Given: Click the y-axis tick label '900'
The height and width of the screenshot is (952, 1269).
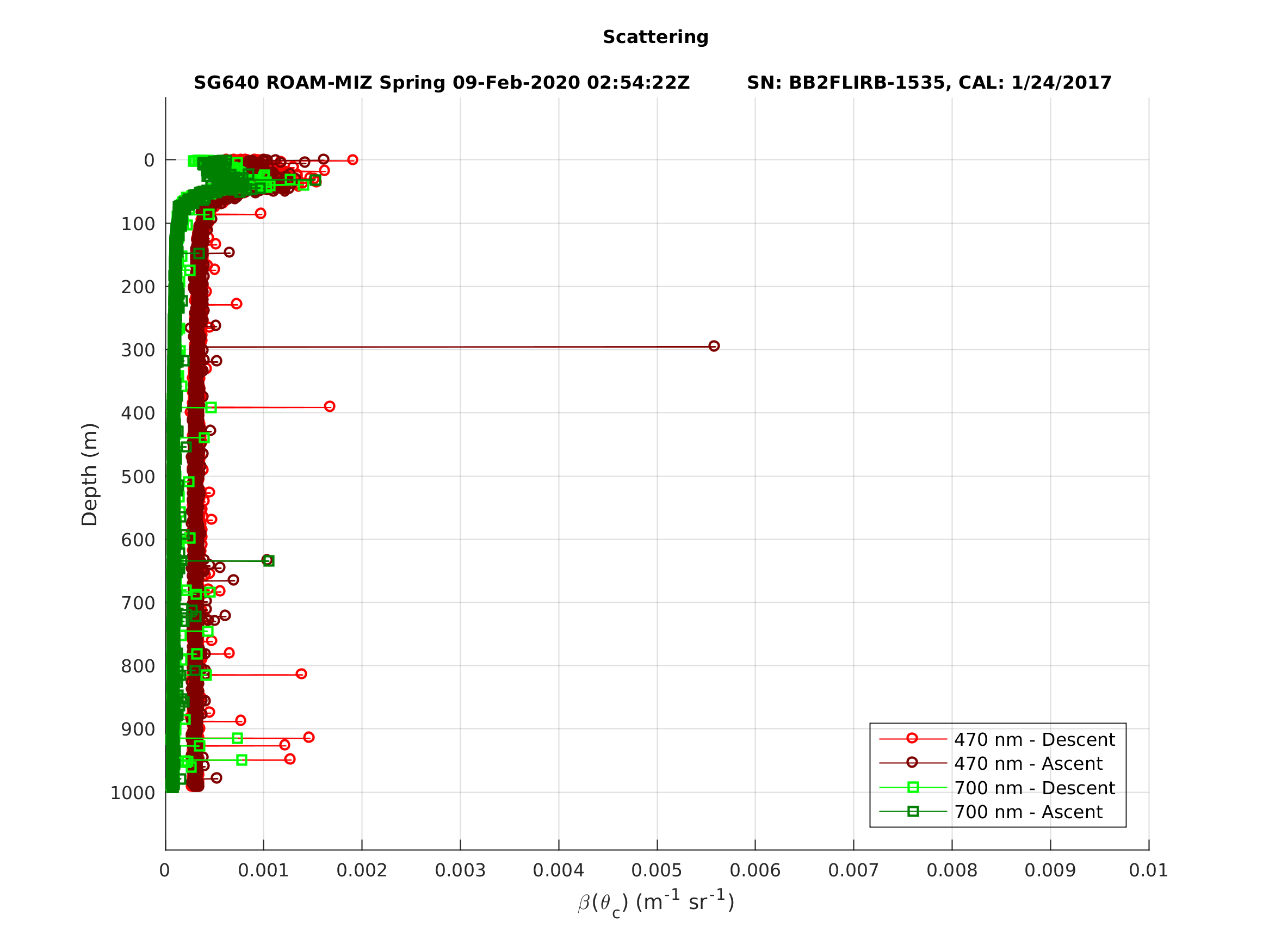Looking at the screenshot, I should pyautogui.click(x=138, y=730).
